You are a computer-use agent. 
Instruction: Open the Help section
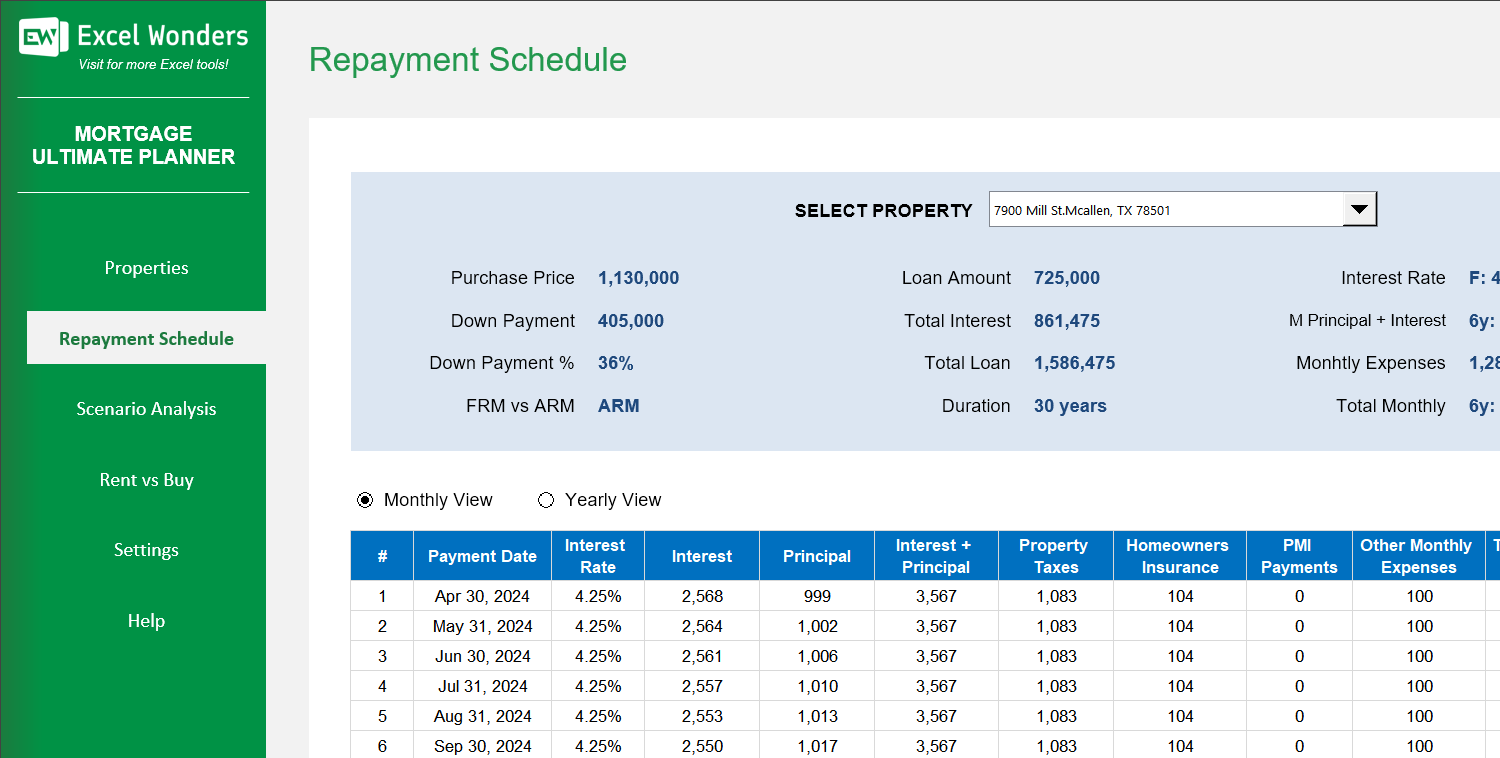tap(146, 620)
